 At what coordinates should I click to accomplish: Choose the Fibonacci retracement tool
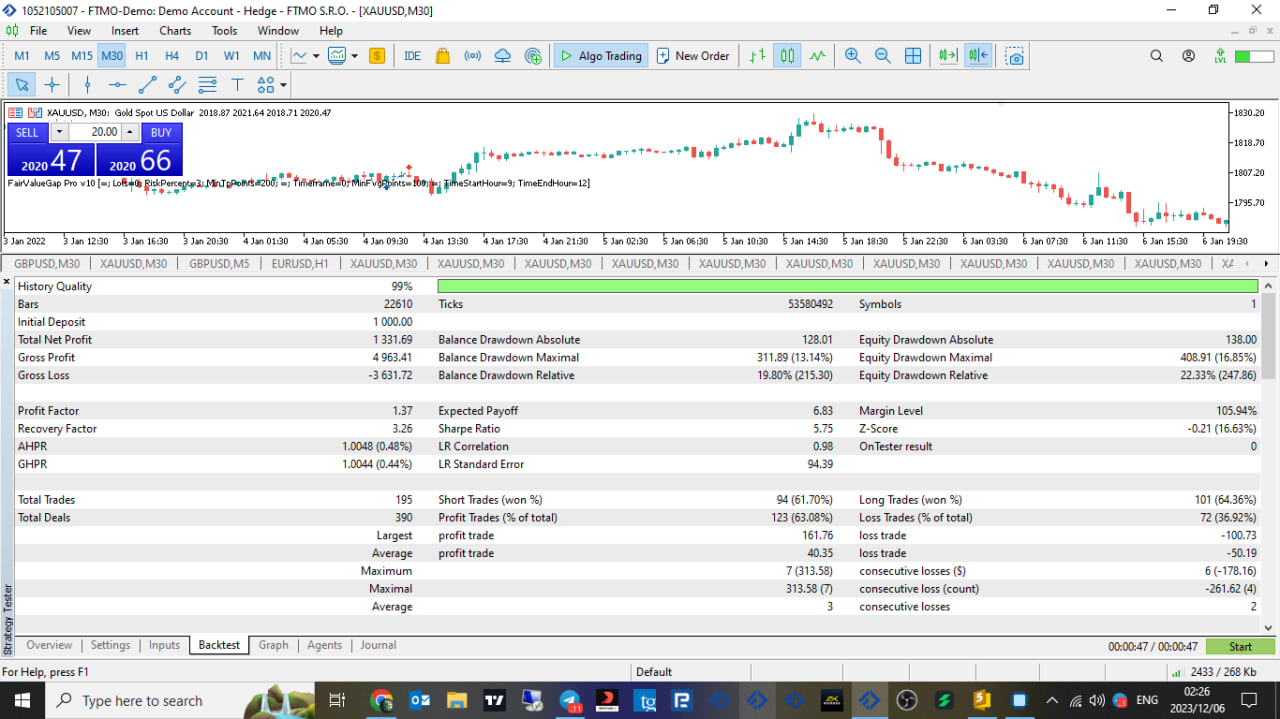(x=207, y=85)
